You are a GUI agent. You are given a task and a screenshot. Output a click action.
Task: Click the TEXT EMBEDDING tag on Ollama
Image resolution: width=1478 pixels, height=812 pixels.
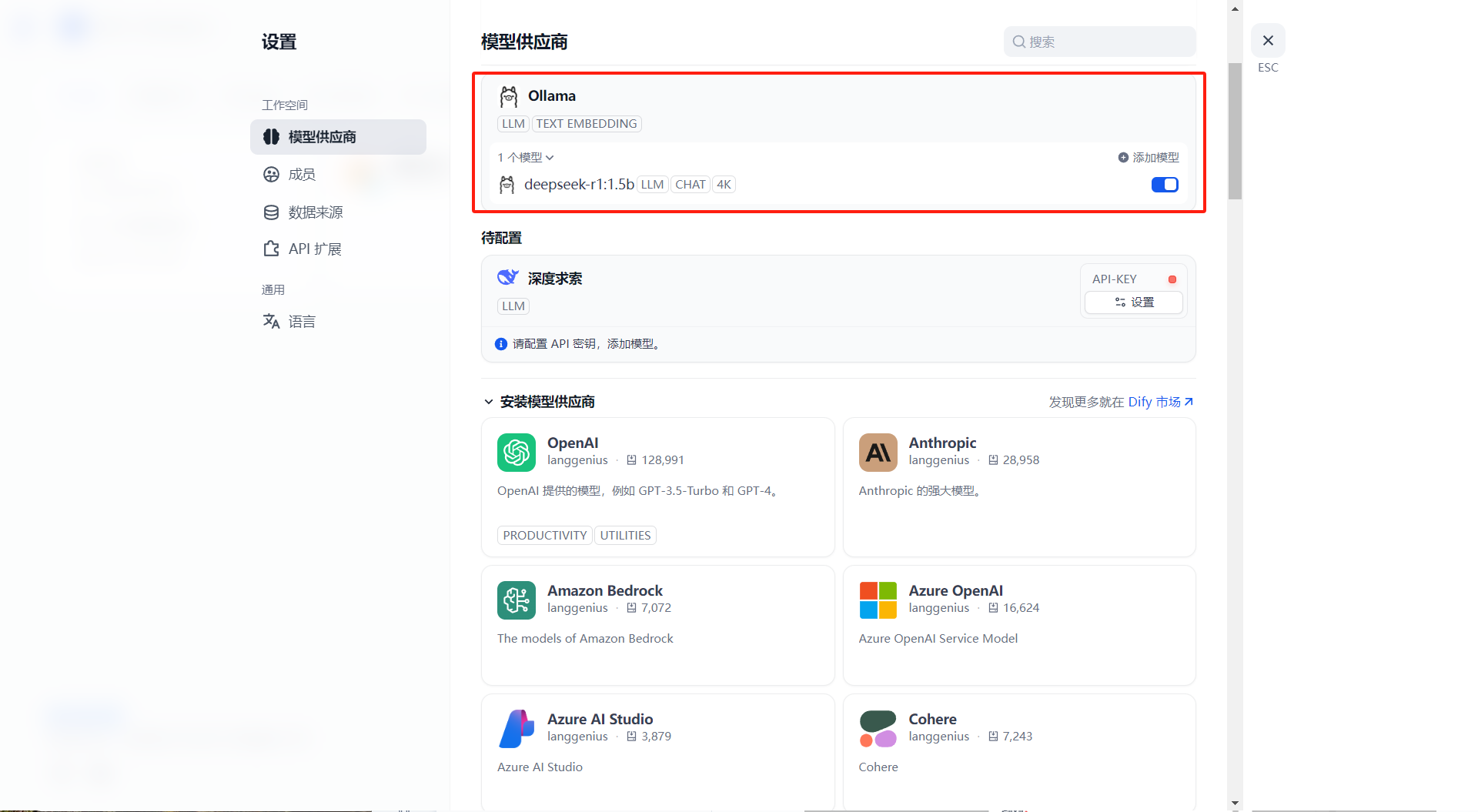tap(587, 124)
